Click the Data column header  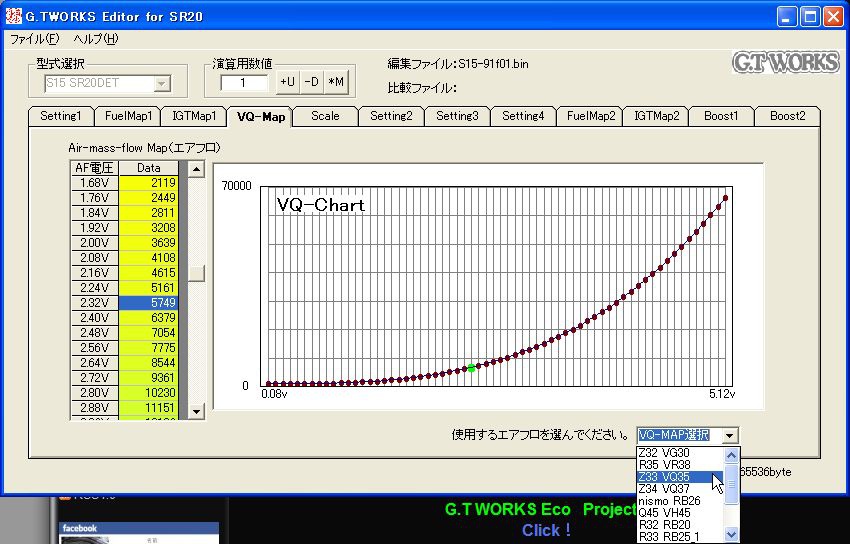tap(148, 168)
